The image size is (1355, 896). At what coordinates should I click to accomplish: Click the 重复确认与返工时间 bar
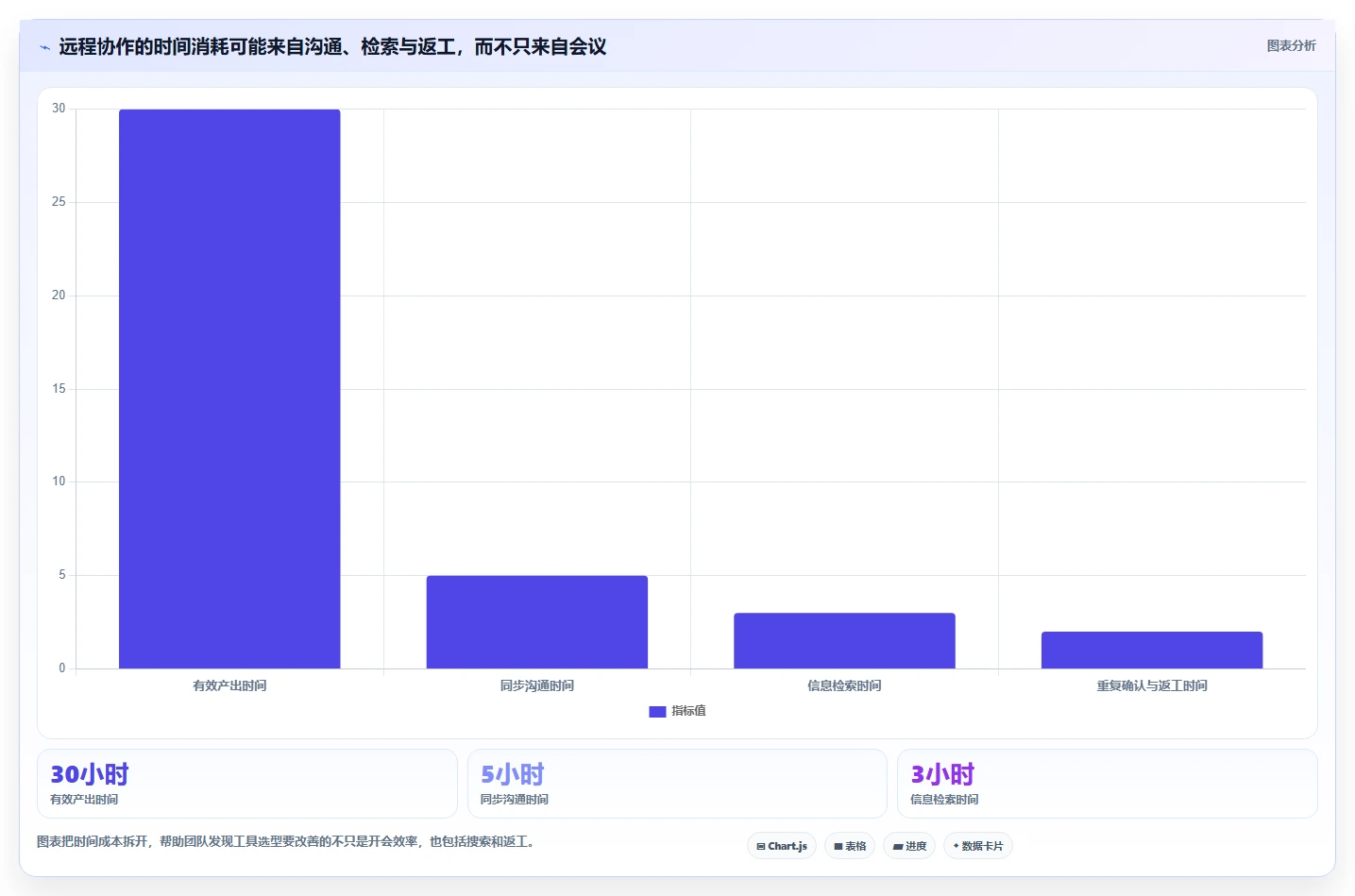[1152, 651]
